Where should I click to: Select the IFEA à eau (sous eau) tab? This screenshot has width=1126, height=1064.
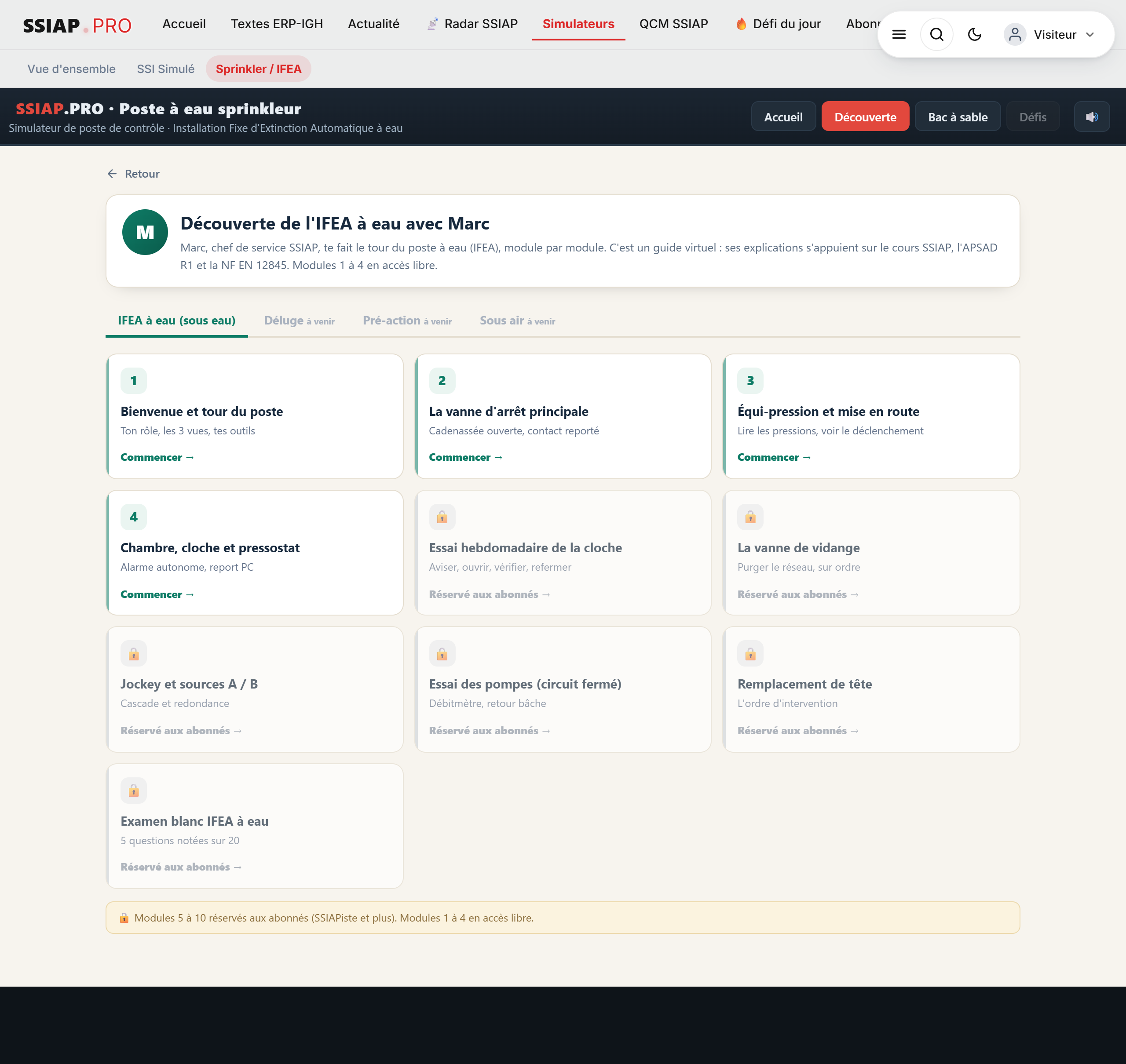[176, 321]
